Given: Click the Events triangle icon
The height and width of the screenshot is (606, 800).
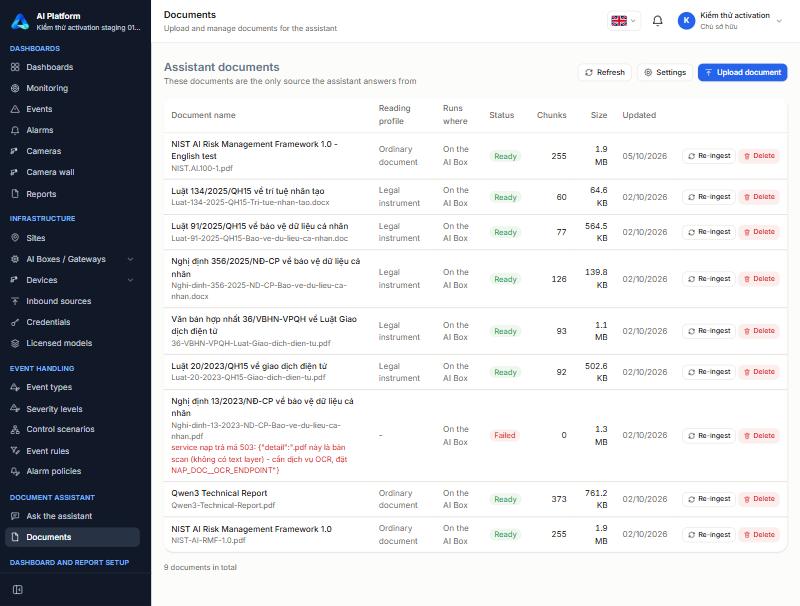Looking at the screenshot, I should click(x=15, y=109).
